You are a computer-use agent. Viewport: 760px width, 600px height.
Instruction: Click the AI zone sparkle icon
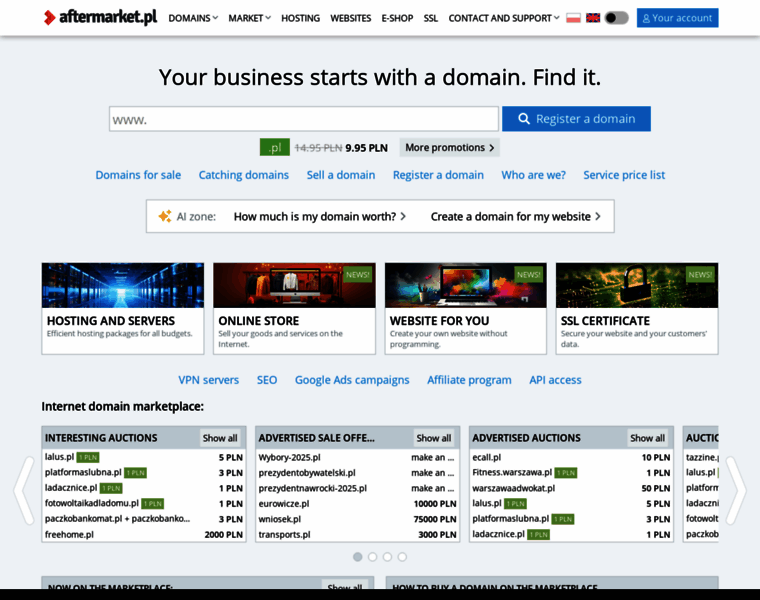(163, 216)
